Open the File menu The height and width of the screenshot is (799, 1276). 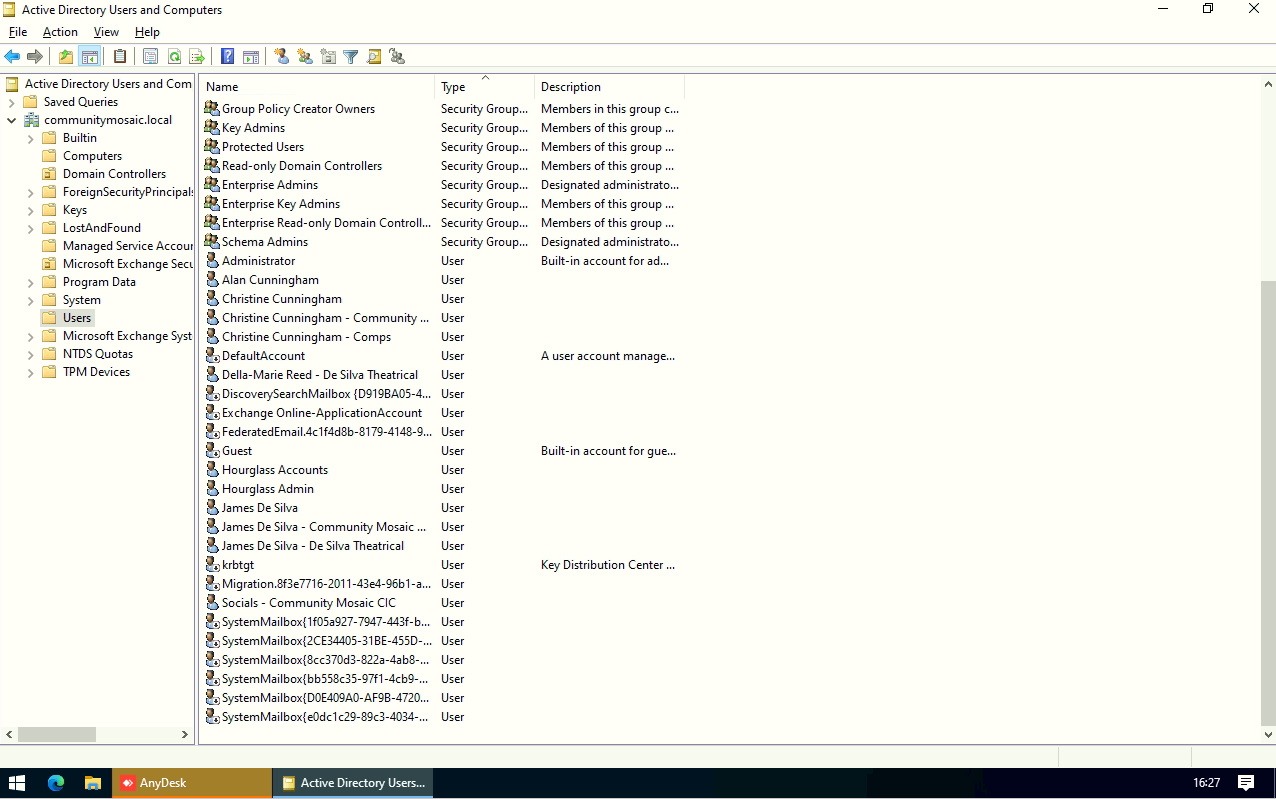[x=18, y=32]
